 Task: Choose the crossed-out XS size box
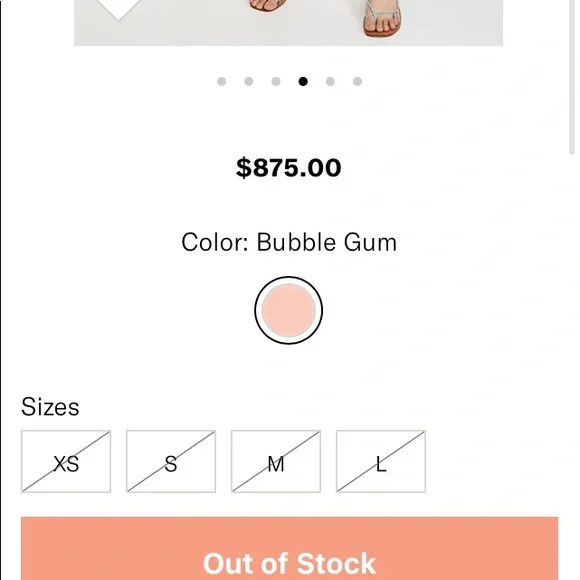pos(66,461)
